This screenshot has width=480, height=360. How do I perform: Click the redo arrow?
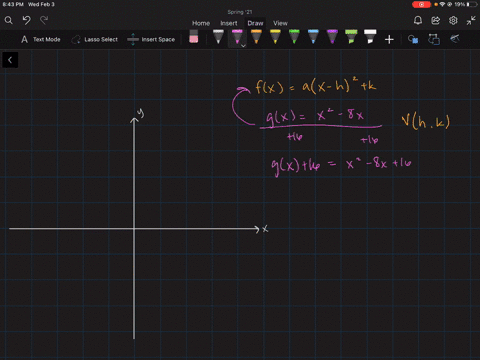coord(44,20)
